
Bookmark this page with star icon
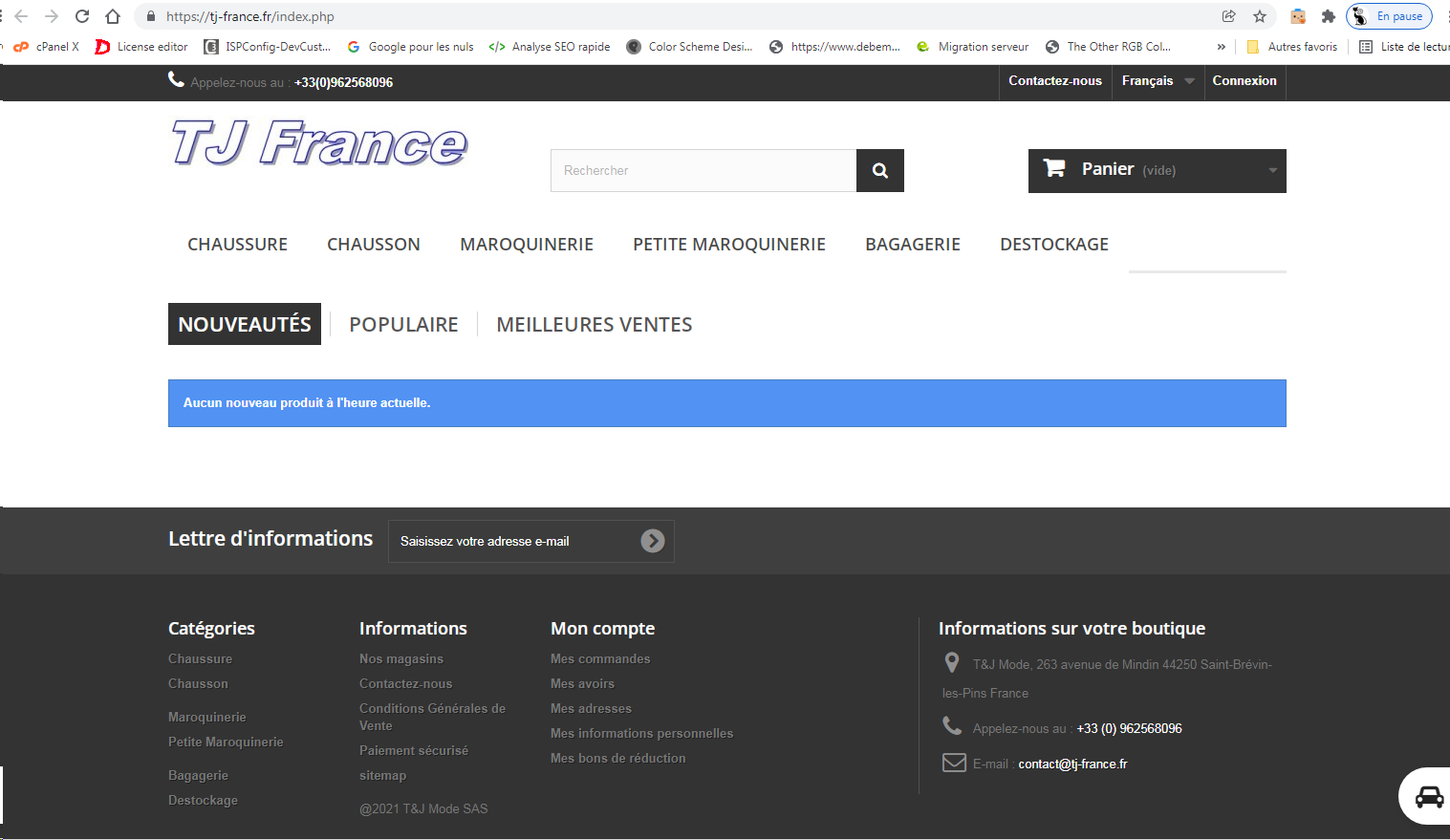click(x=1260, y=16)
